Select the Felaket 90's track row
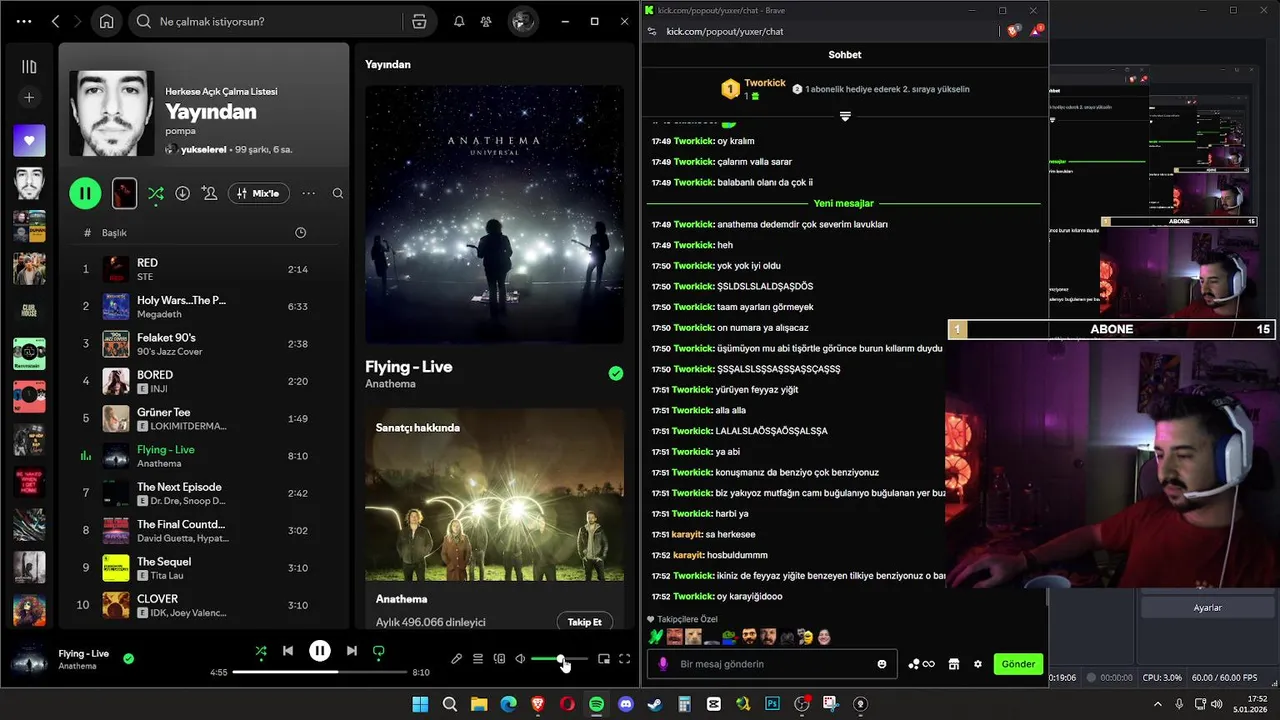 click(x=205, y=344)
